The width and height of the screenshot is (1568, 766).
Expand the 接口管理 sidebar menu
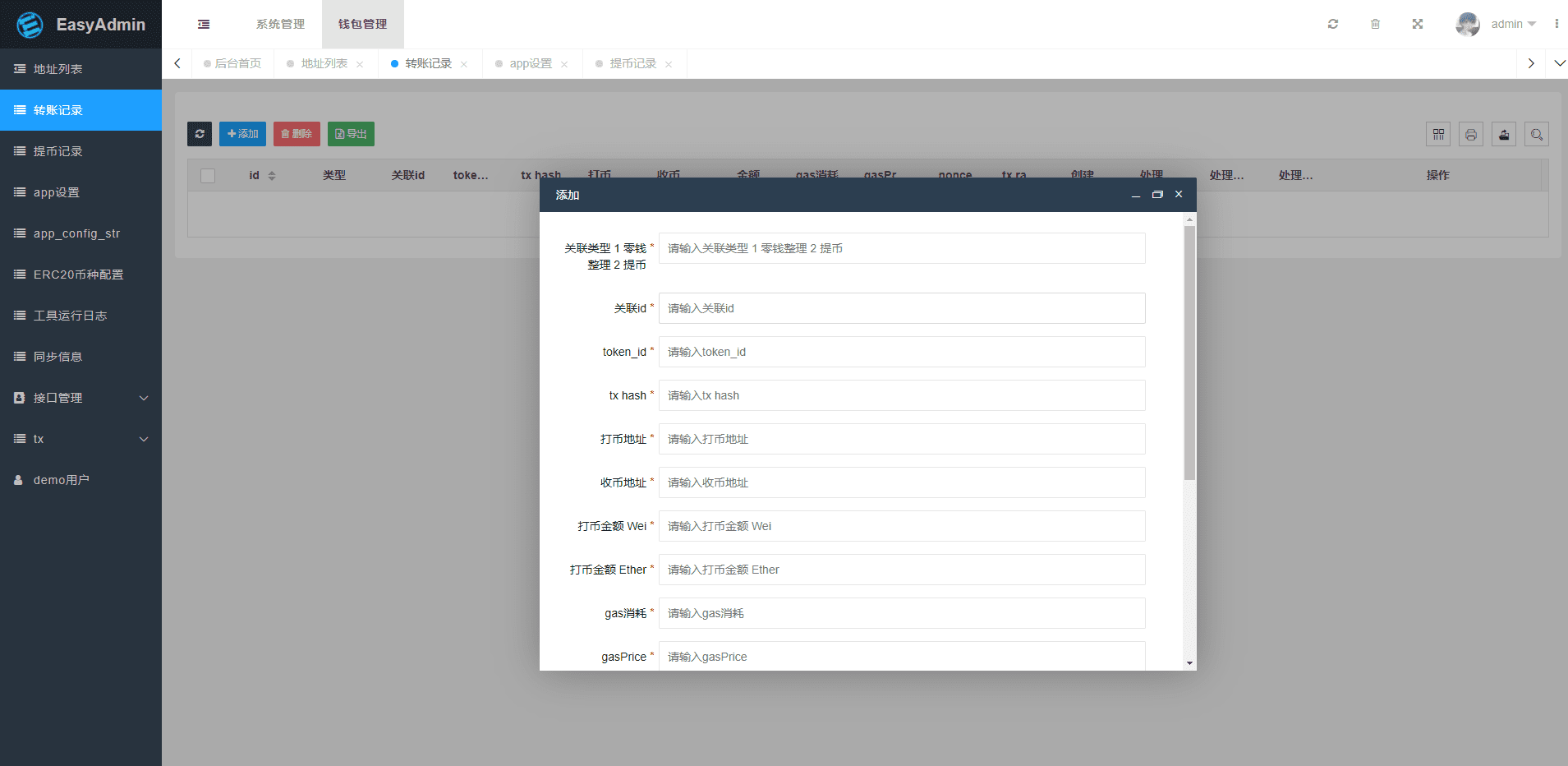click(80, 398)
